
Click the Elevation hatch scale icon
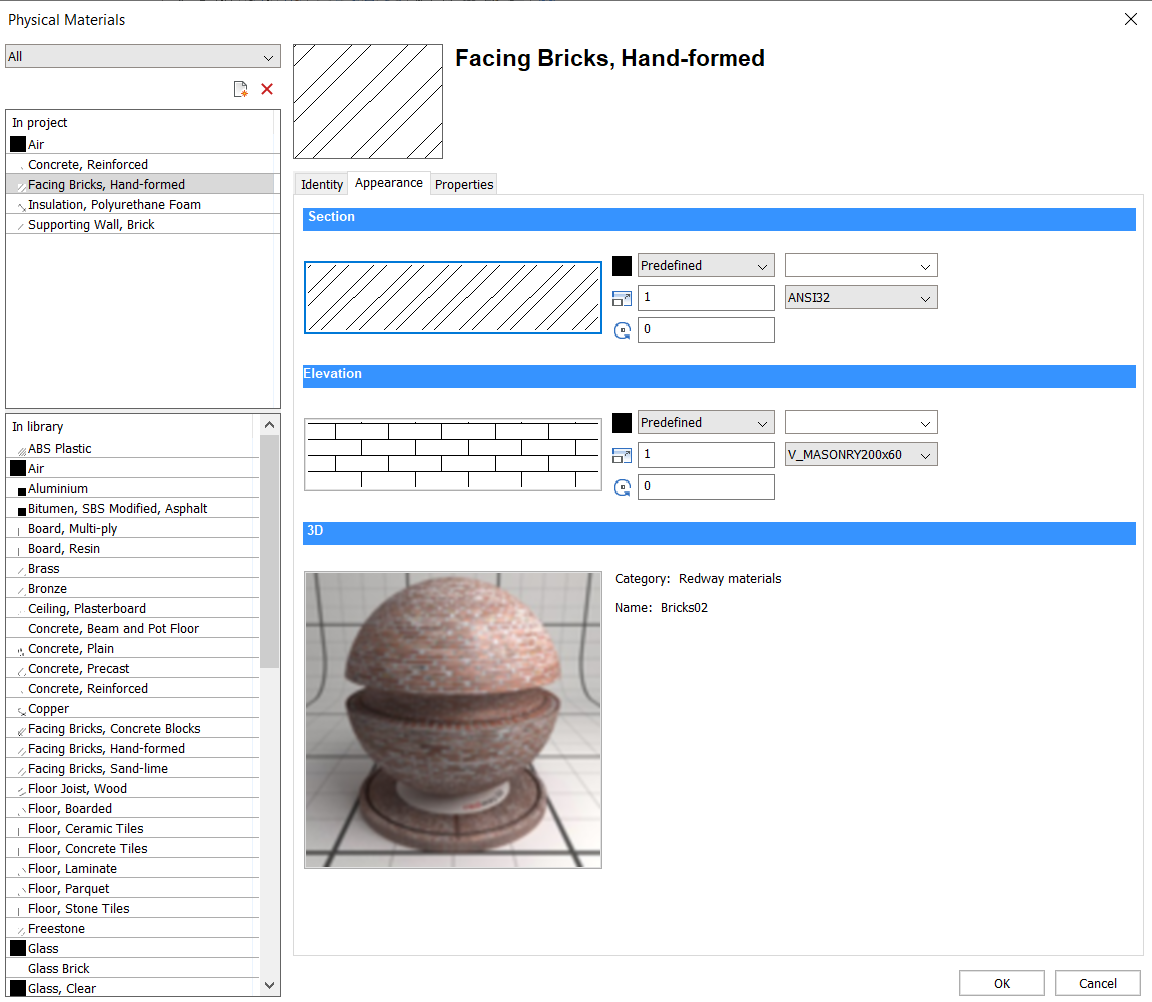[622, 455]
